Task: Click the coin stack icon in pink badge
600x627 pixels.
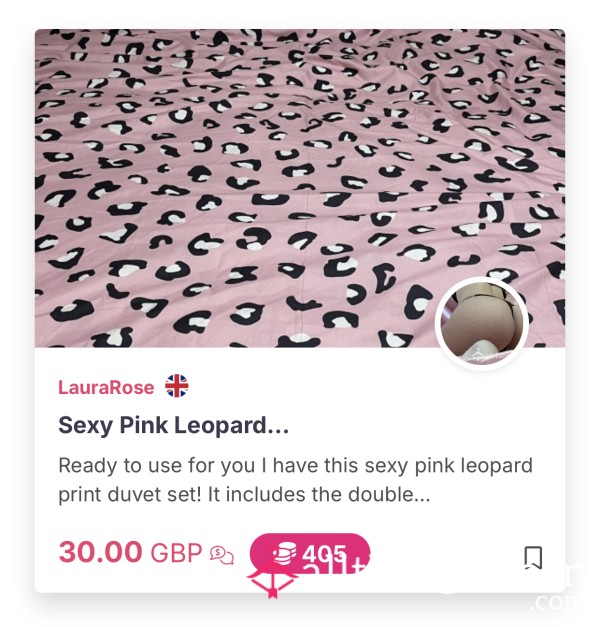Action: click(x=284, y=553)
